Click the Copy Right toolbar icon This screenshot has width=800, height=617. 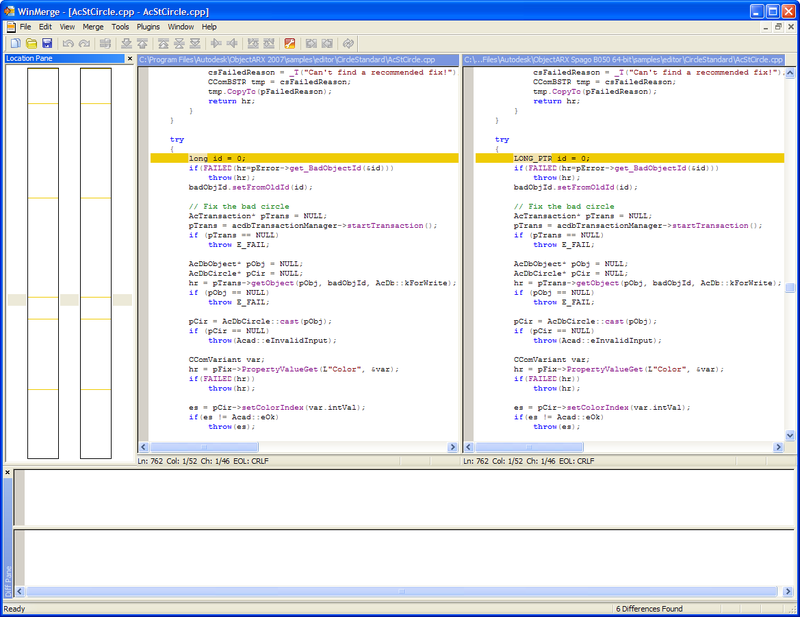tap(215, 44)
